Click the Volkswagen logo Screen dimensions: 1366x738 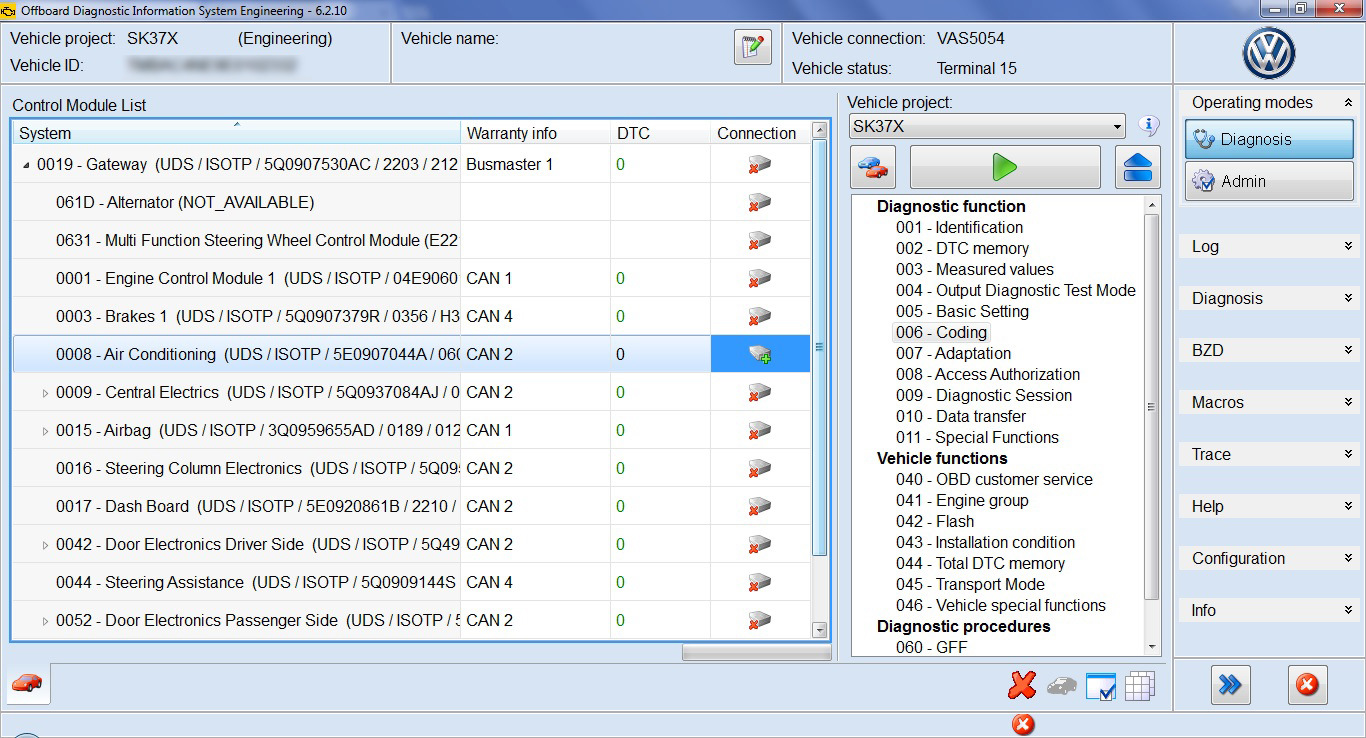pos(1269,53)
